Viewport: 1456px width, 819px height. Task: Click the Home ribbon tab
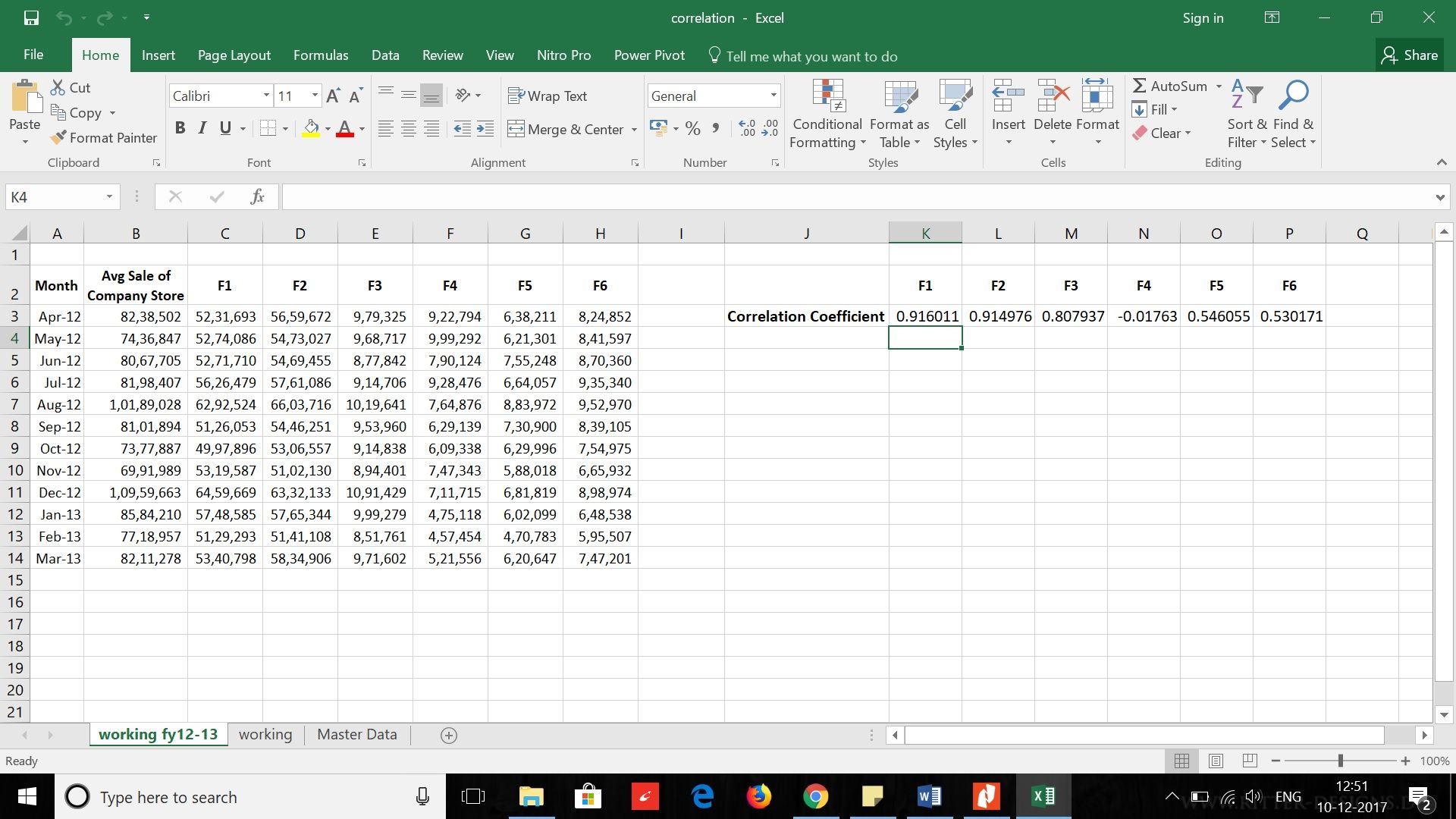(x=99, y=55)
